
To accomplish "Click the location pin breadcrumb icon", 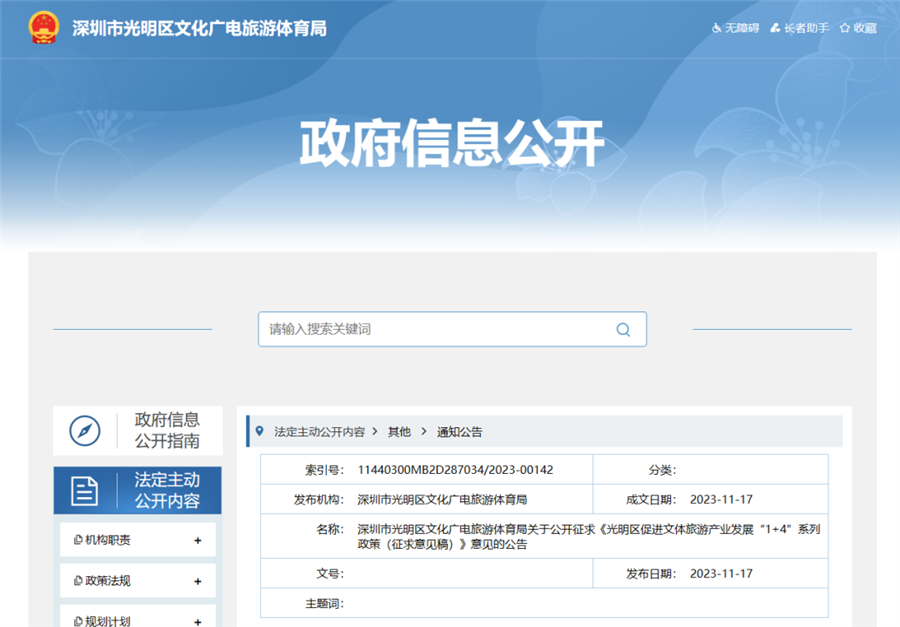I will tap(259, 431).
